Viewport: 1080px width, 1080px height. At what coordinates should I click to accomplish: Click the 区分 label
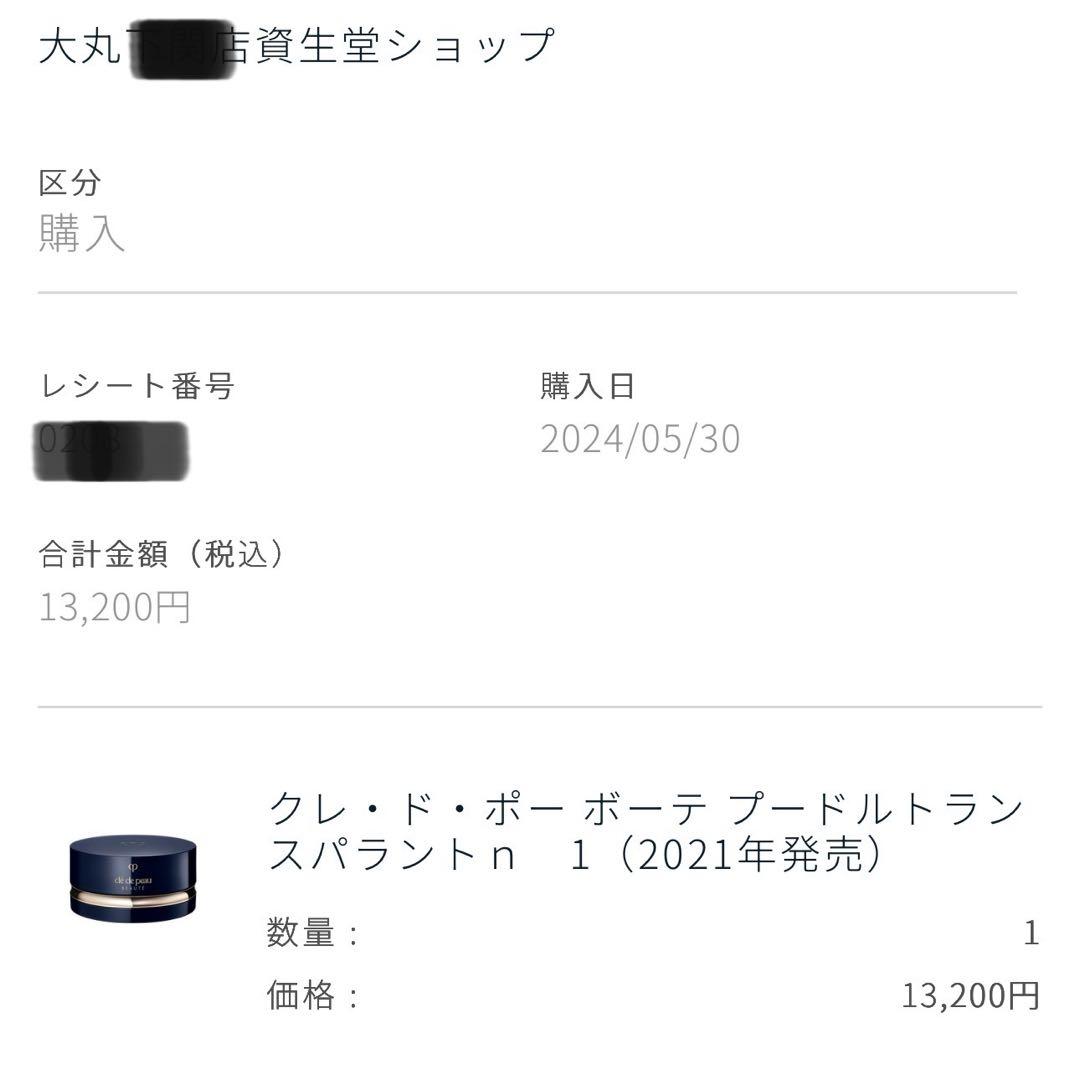[68, 181]
